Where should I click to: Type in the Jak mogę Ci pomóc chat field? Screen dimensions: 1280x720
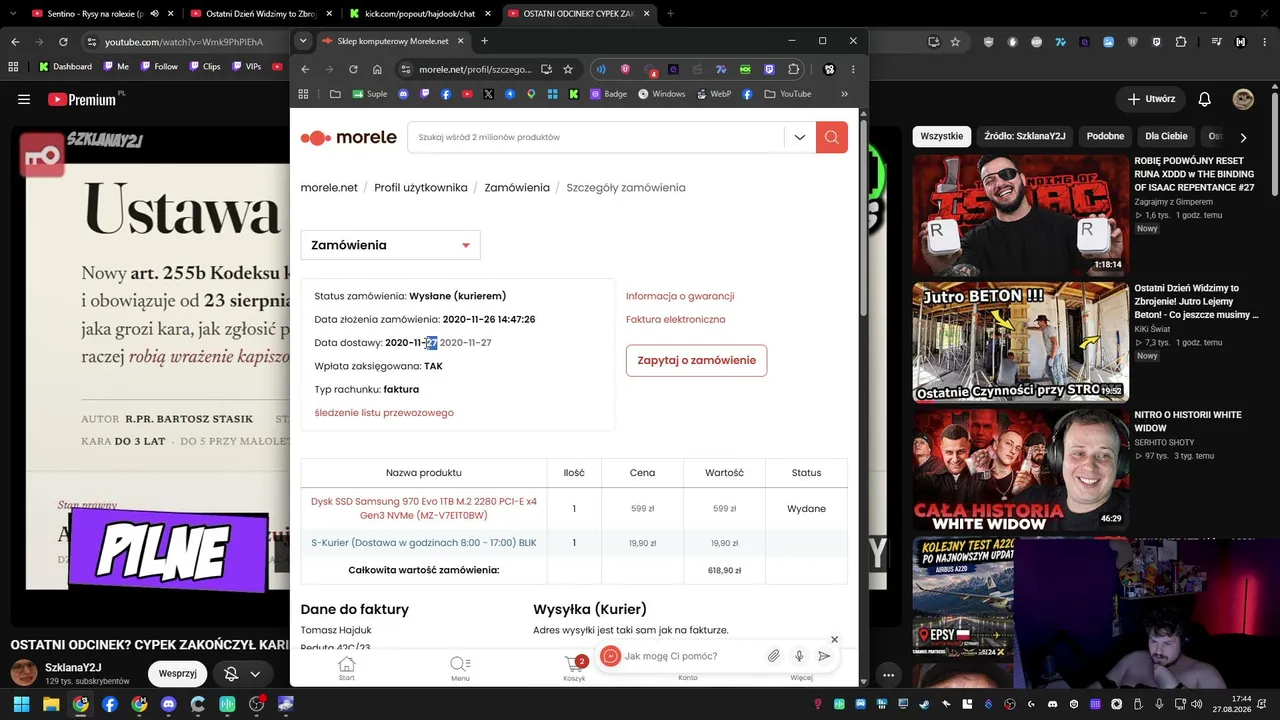pyautogui.click(x=691, y=656)
